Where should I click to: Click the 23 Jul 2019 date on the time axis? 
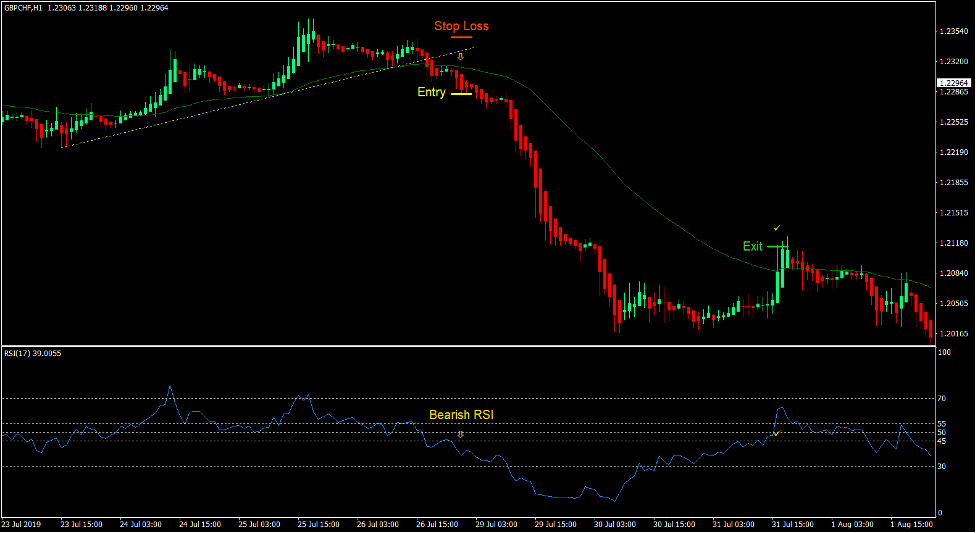pos(24,524)
